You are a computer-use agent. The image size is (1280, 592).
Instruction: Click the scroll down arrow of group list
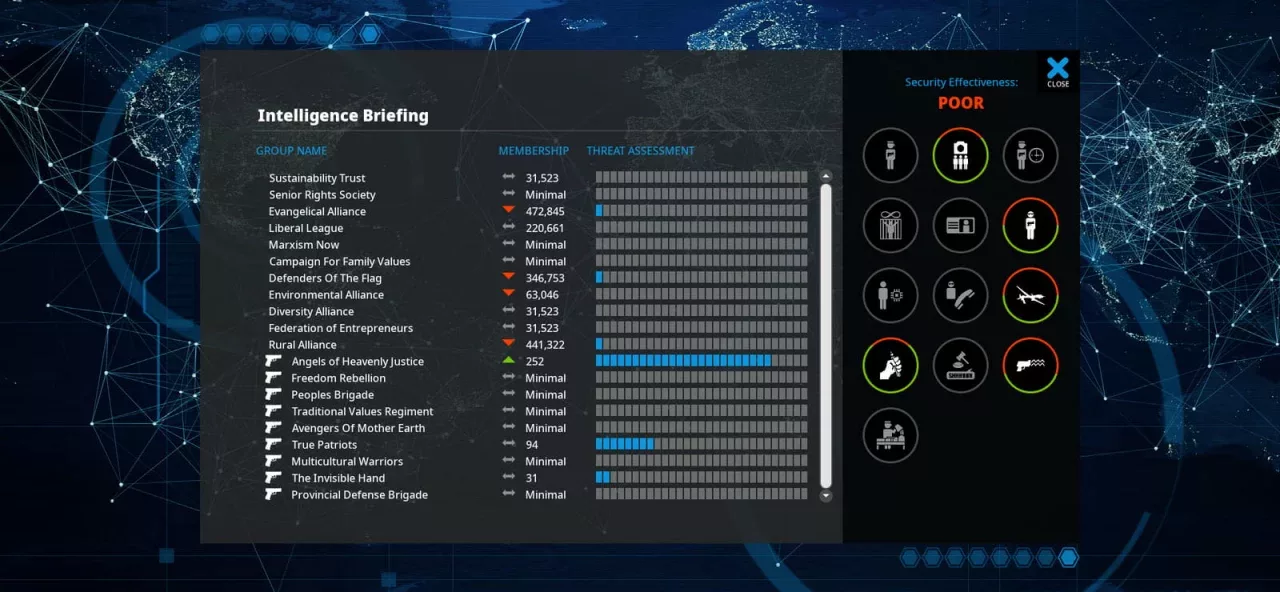point(826,495)
